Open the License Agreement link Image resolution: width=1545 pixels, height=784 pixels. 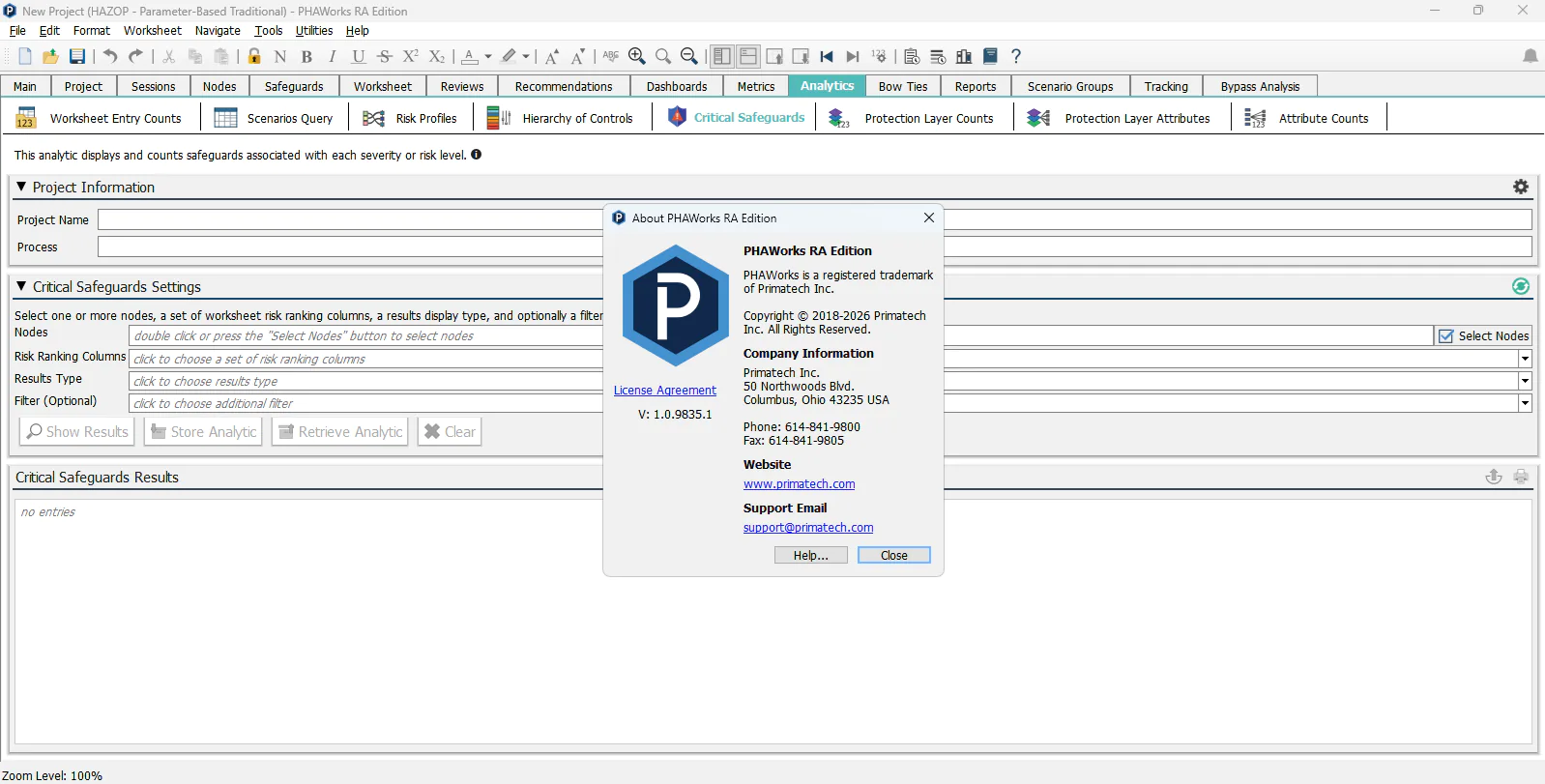665,391
